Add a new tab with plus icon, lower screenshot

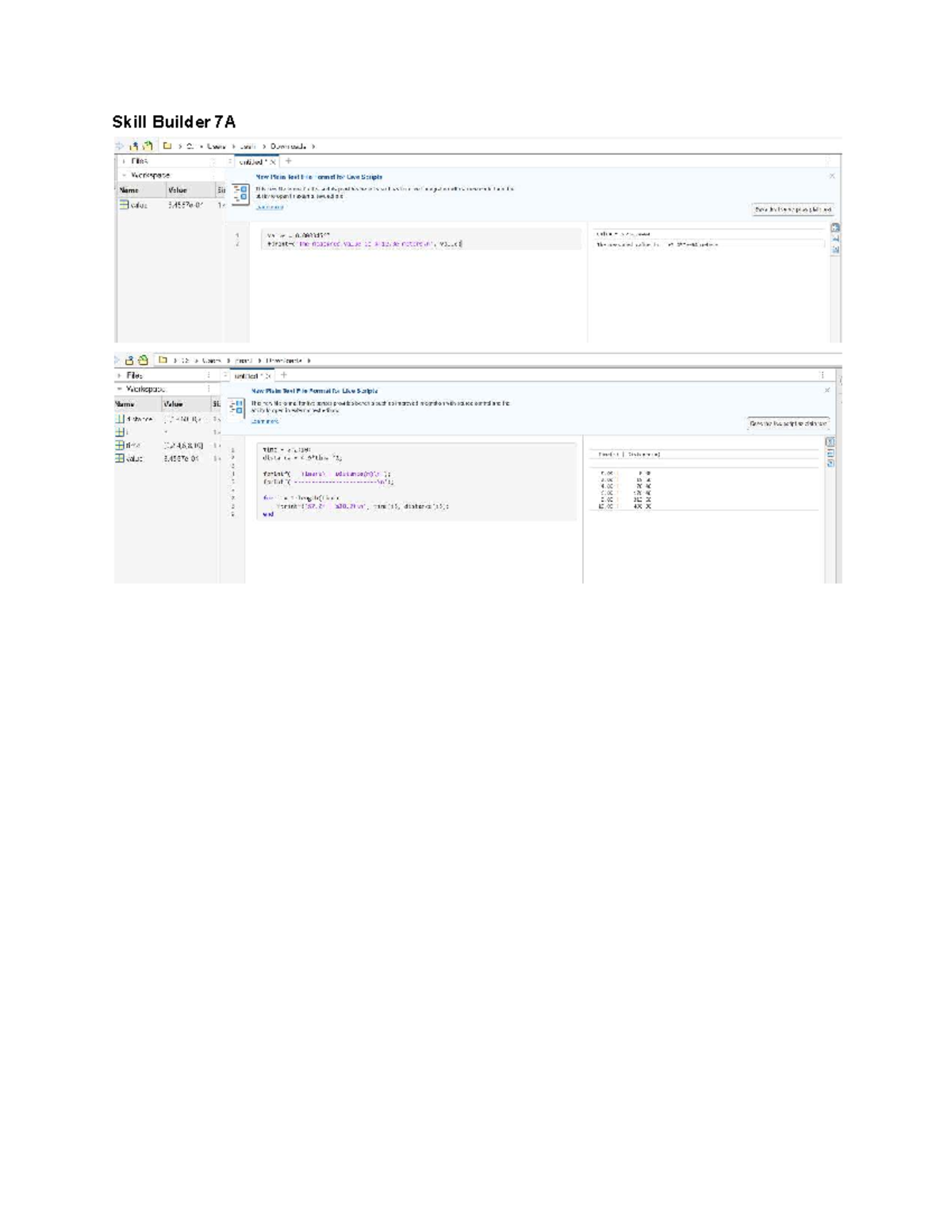tap(284, 375)
